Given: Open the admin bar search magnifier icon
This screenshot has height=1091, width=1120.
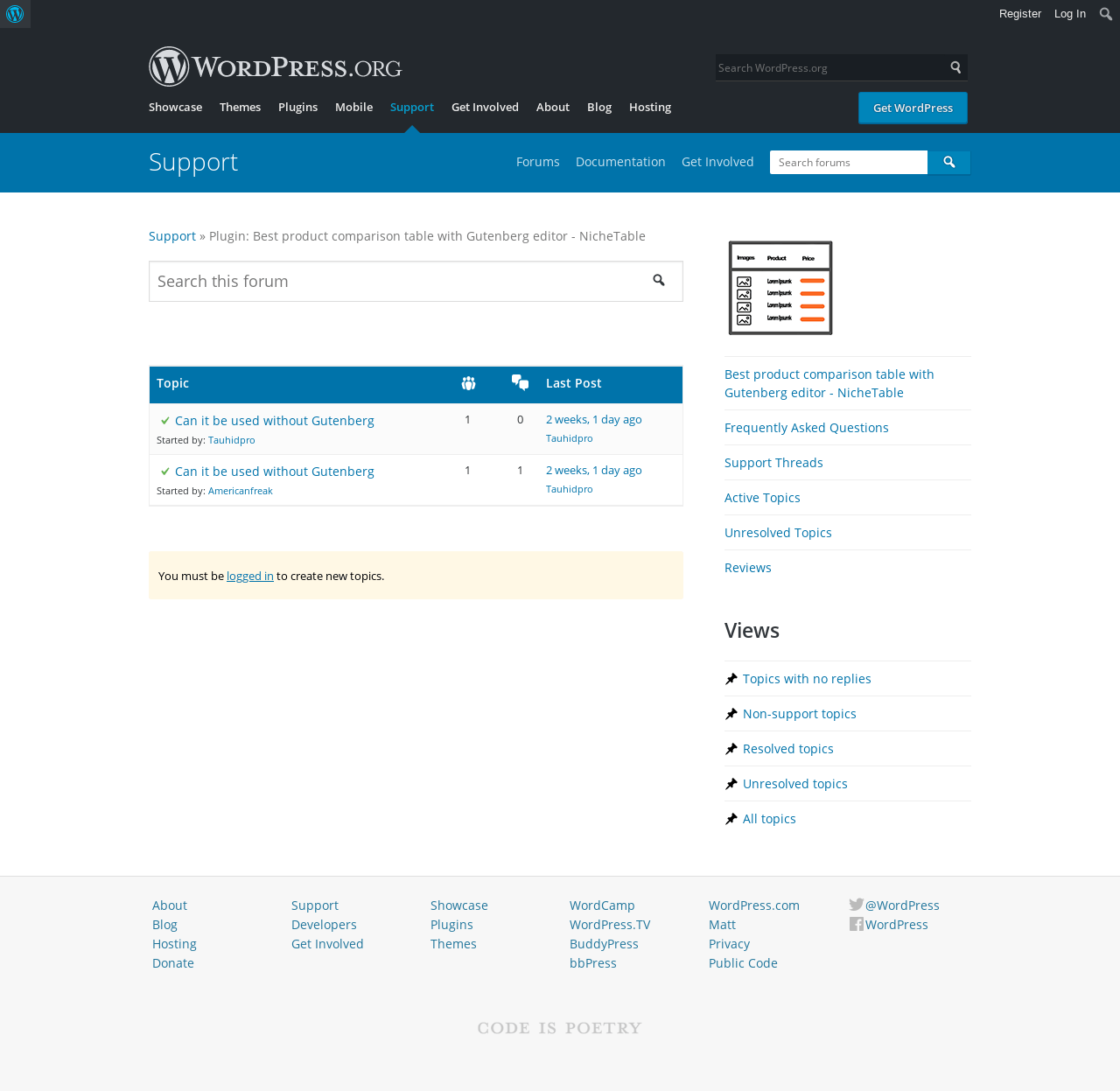Looking at the screenshot, I should [x=1106, y=14].
